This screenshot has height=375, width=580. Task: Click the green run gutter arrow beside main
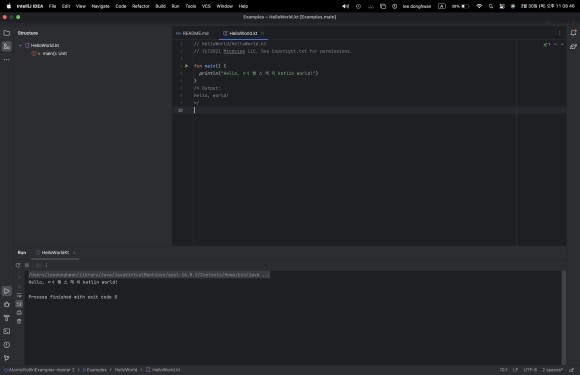click(186, 66)
